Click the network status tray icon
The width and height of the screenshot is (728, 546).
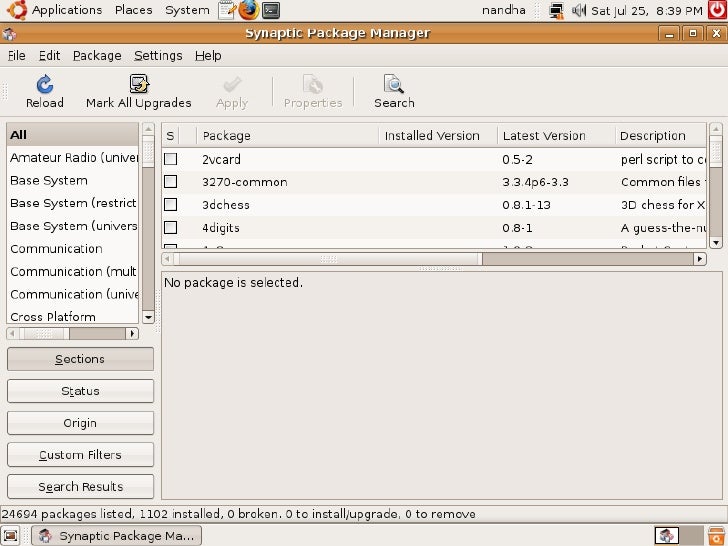click(556, 10)
